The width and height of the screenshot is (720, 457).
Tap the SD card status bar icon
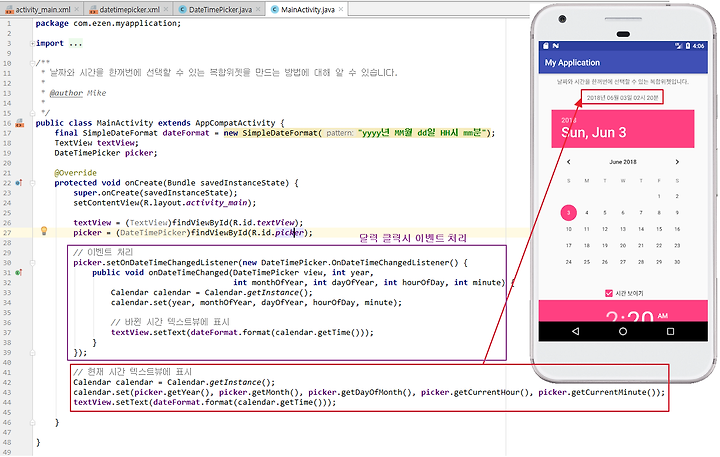coord(546,45)
